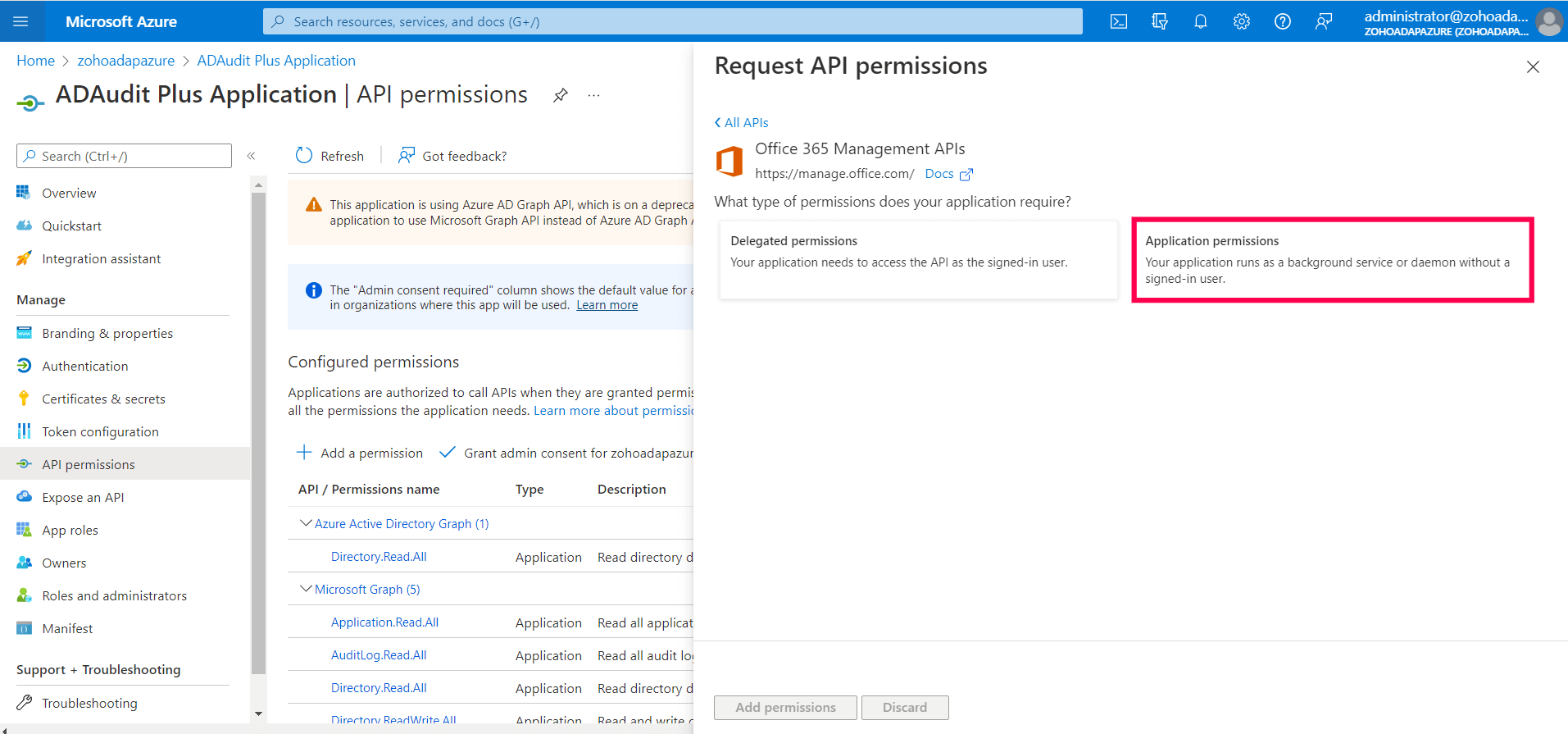
Task: Choose Delegated permissions option
Action: coord(918,260)
